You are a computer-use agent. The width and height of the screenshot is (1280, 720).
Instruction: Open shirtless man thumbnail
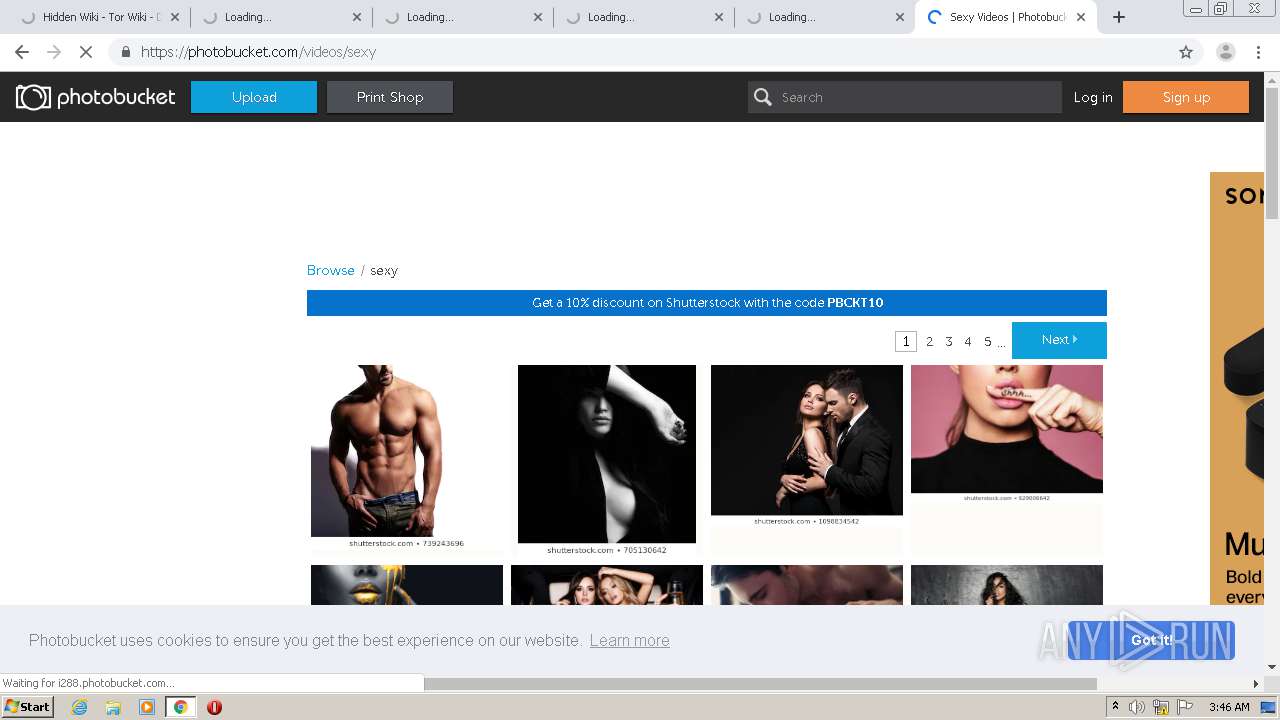click(407, 457)
